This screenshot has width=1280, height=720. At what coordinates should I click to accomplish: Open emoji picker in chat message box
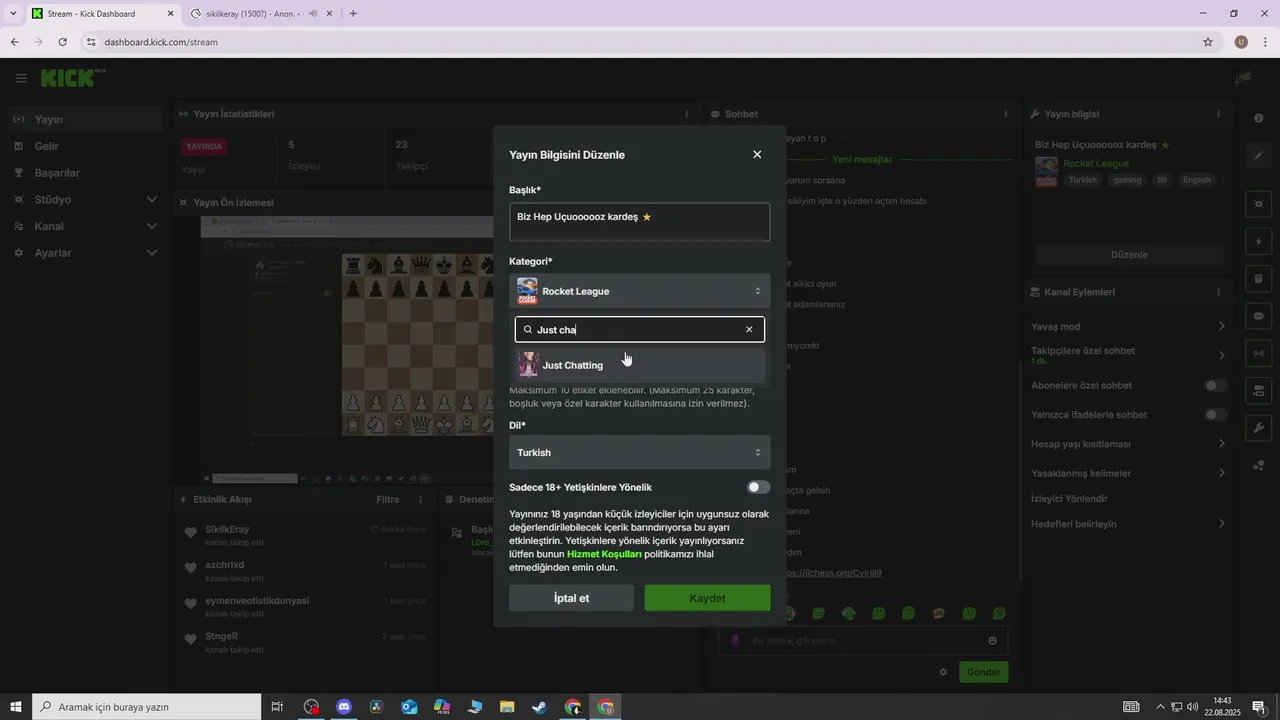(992, 641)
